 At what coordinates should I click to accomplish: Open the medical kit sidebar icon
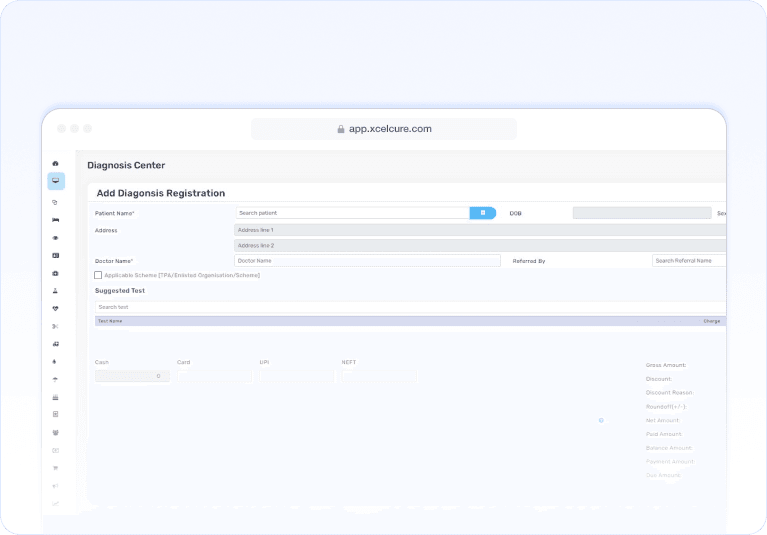(x=55, y=273)
